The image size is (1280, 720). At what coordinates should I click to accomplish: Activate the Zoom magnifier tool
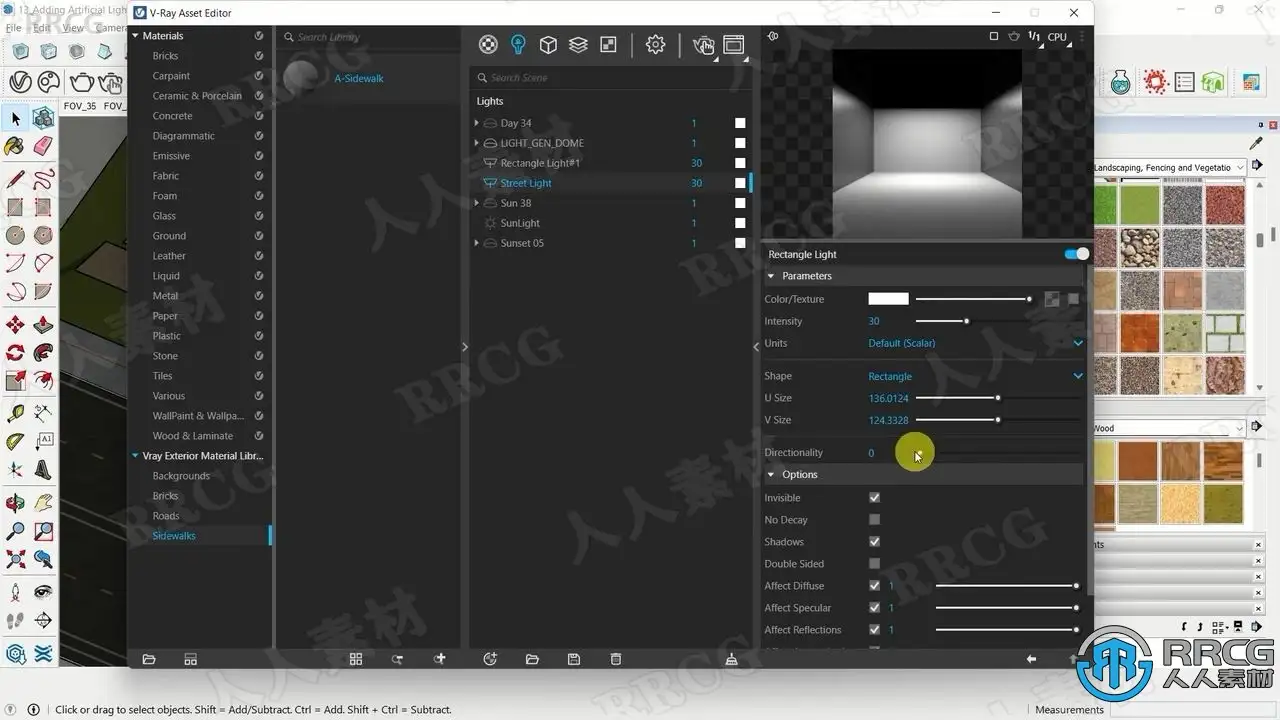point(15,531)
